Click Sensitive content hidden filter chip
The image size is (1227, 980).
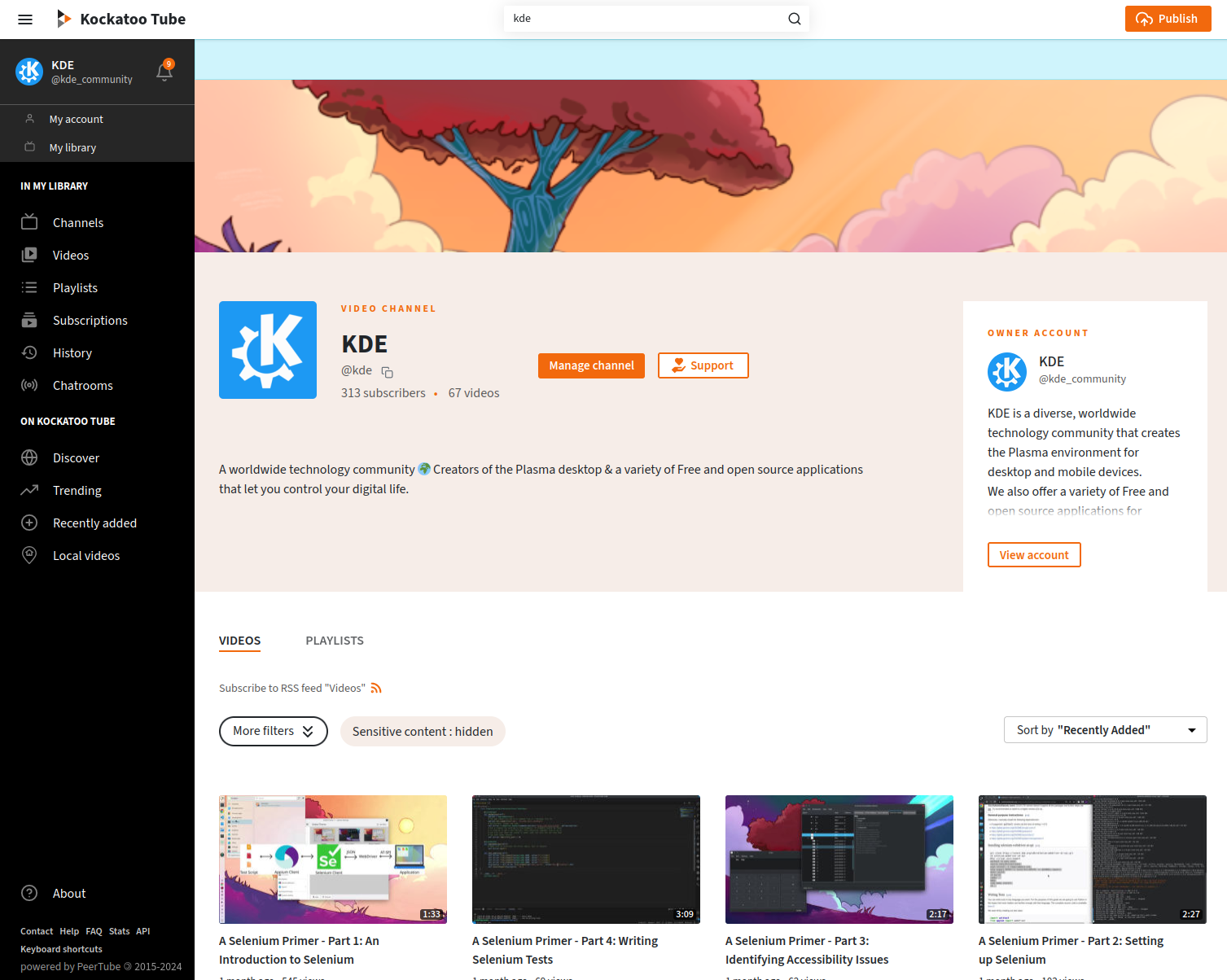click(x=423, y=731)
